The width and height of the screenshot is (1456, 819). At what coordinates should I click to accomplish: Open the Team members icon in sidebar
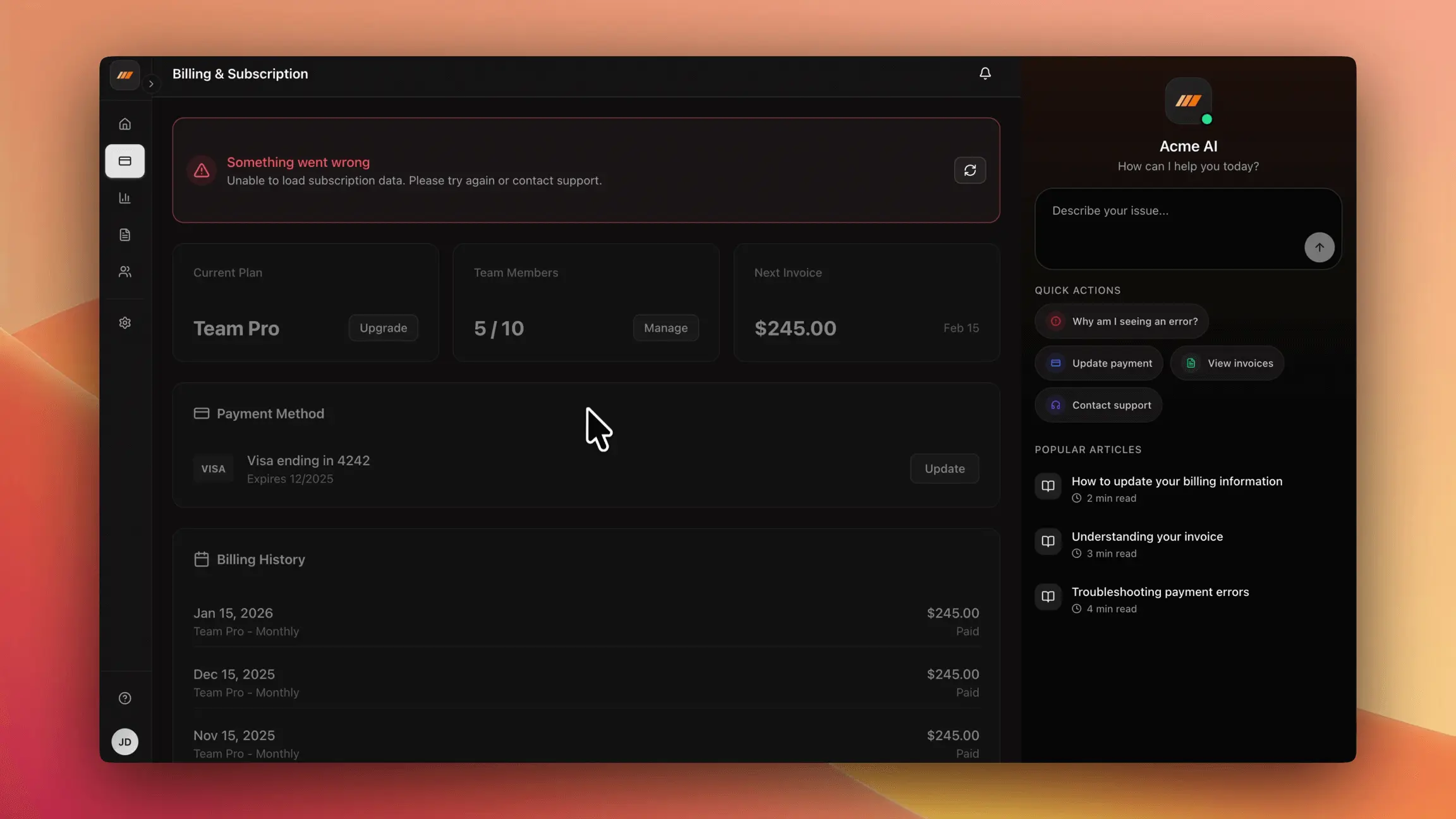pyautogui.click(x=124, y=272)
